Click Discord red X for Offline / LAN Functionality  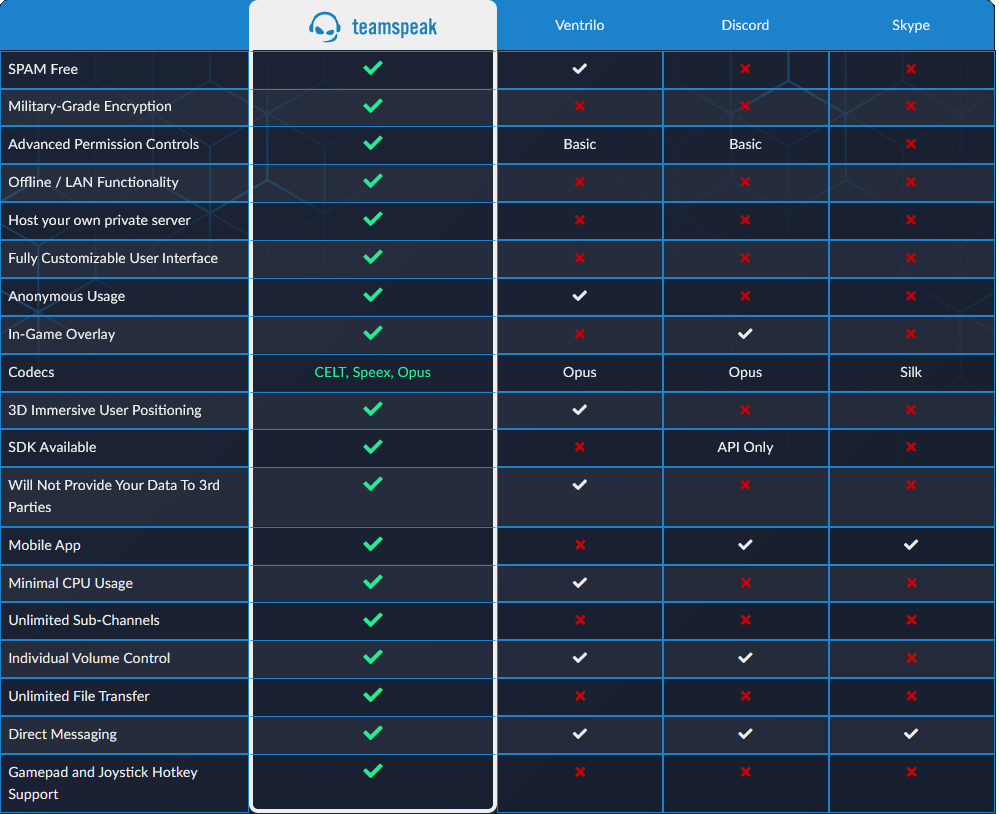point(745,182)
